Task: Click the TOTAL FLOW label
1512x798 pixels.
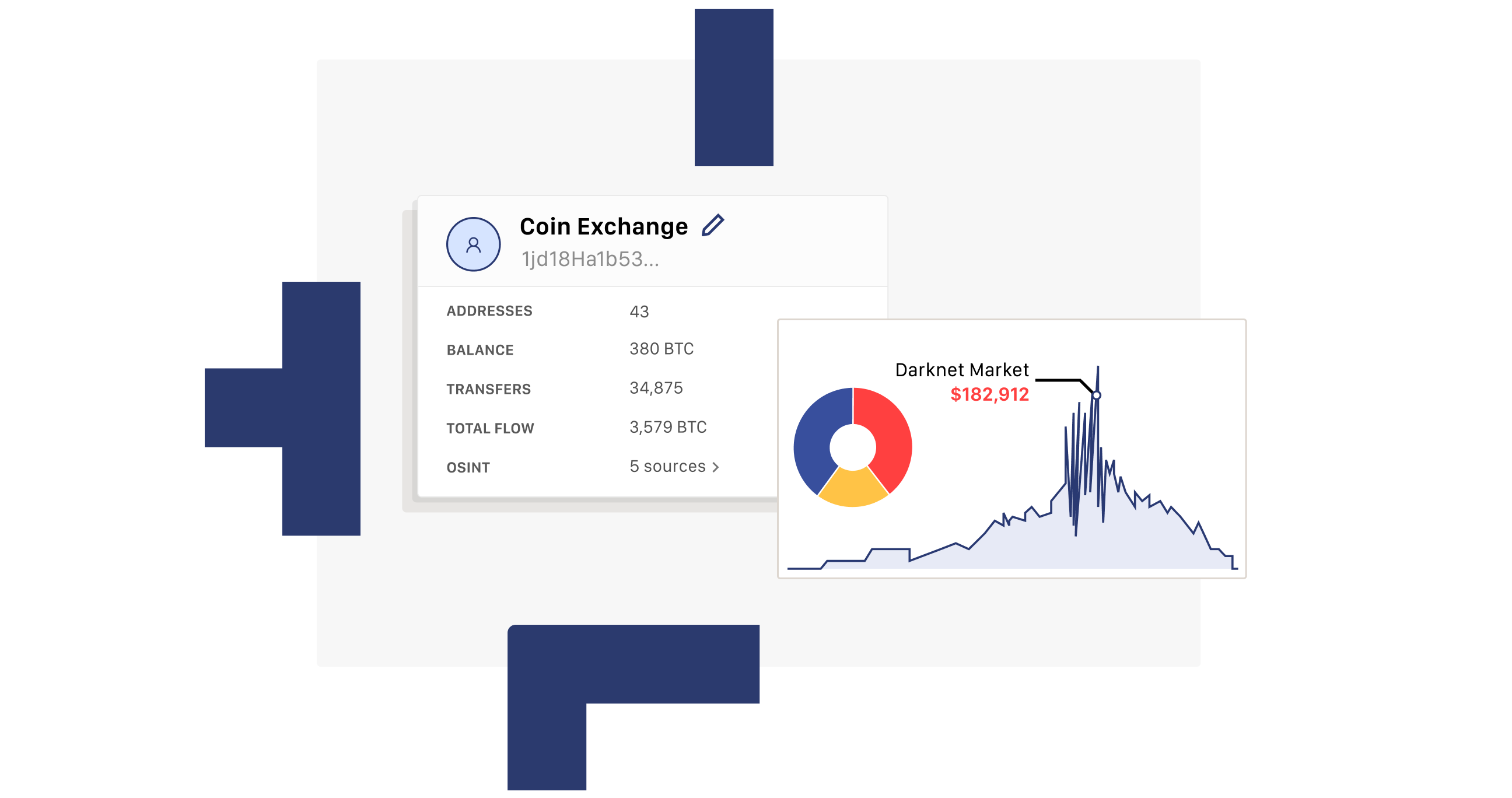Action: (490, 428)
